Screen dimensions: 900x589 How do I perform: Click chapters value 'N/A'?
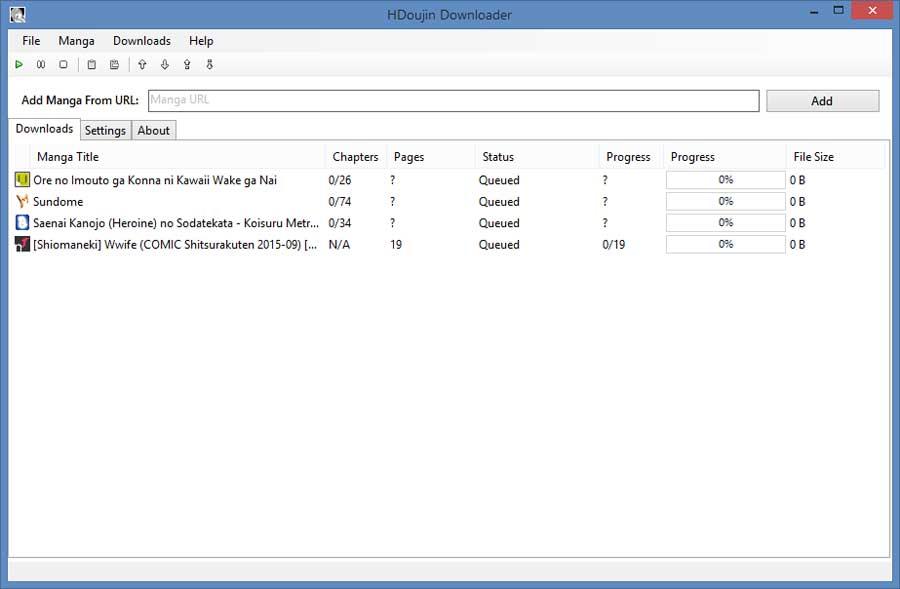pyautogui.click(x=339, y=245)
